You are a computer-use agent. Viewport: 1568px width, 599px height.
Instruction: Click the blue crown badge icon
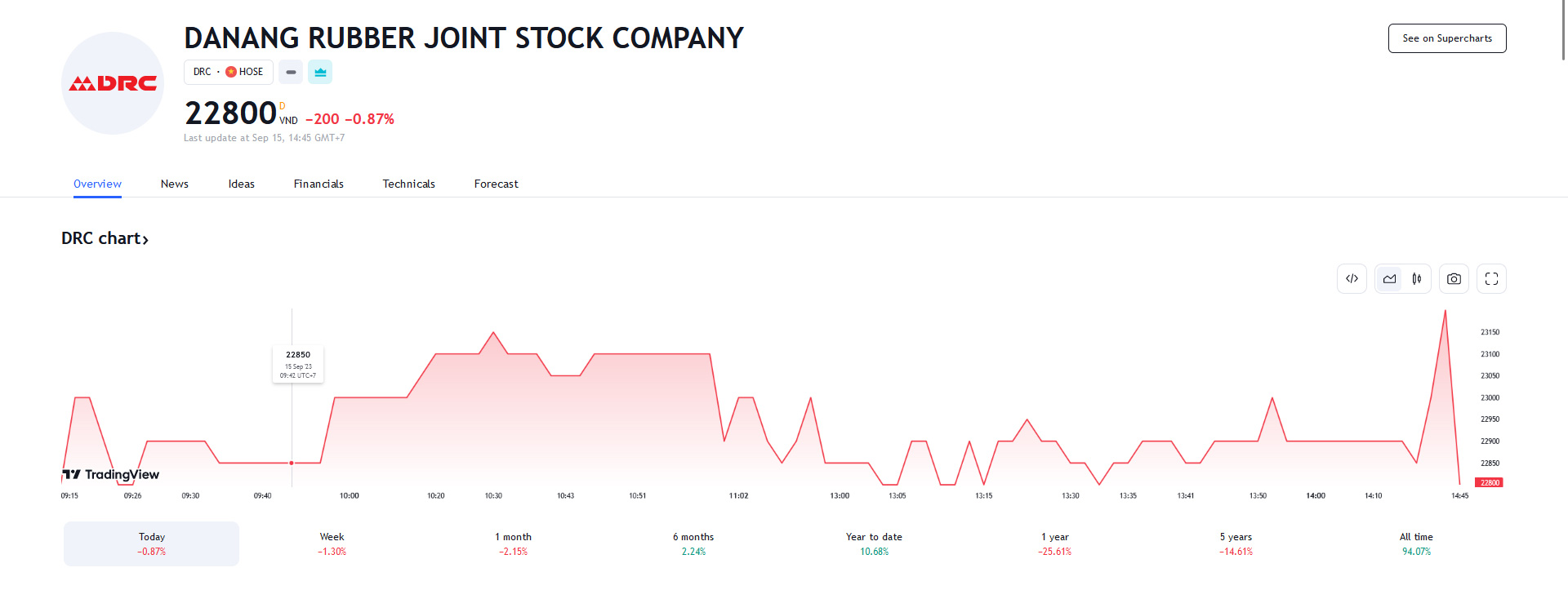(320, 72)
